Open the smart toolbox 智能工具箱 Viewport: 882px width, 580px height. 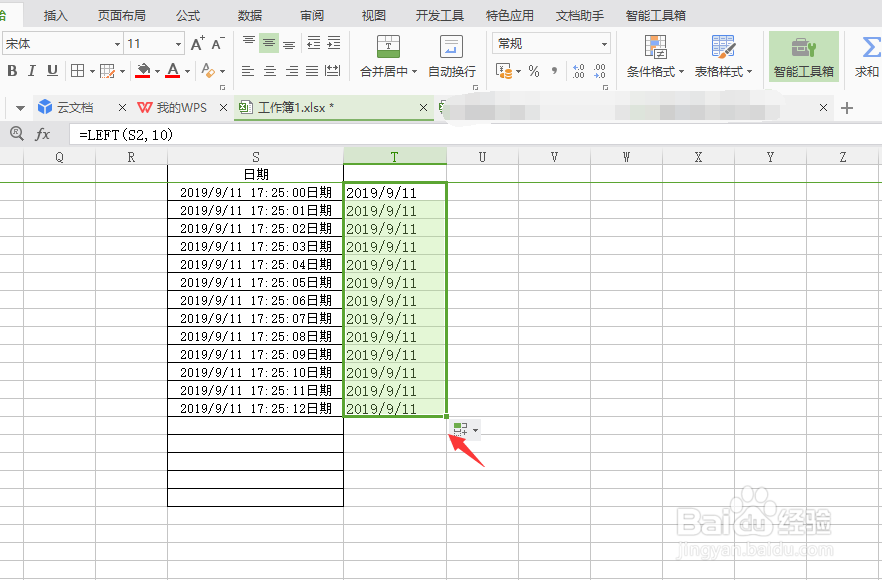coord(804,57)
